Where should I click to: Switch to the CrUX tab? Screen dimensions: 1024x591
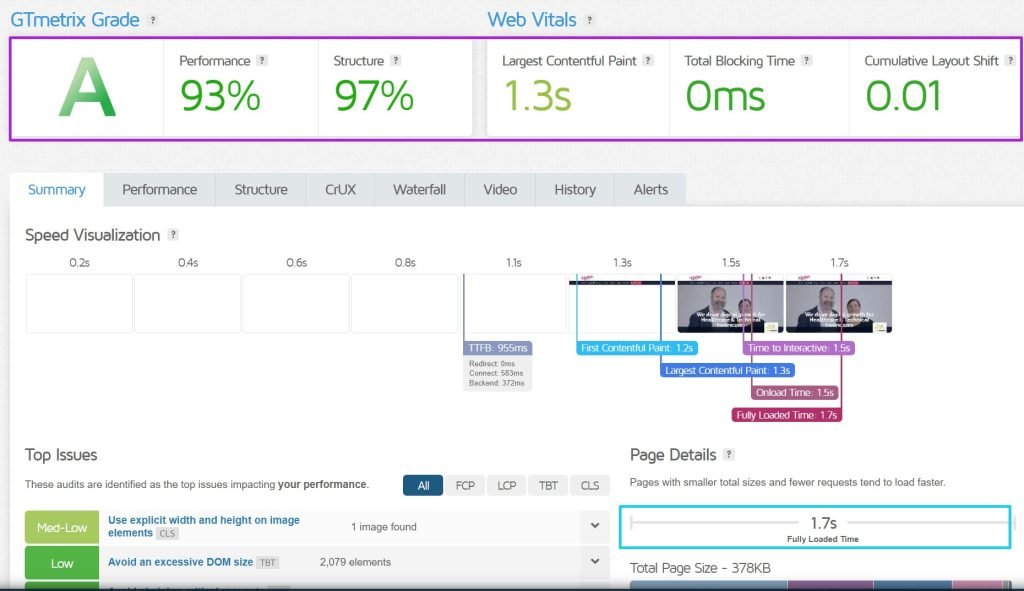pyautogui.click(x=340, y=189)
